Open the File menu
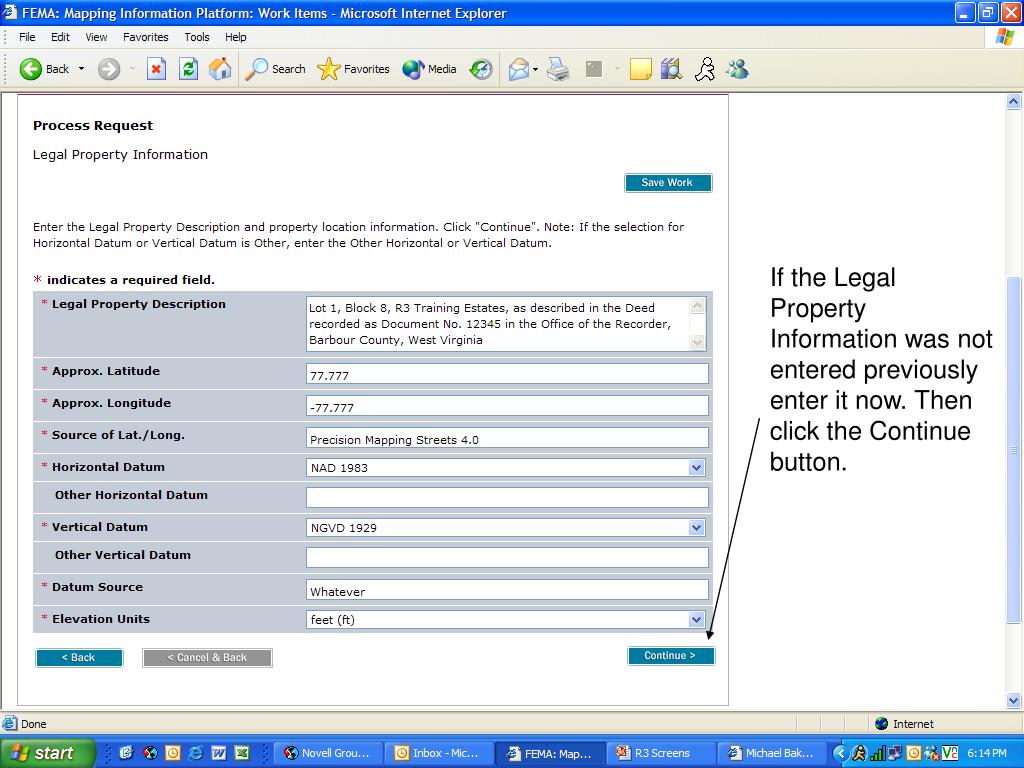This screenshot has width=1024, height=768. [x=27, y=37]
